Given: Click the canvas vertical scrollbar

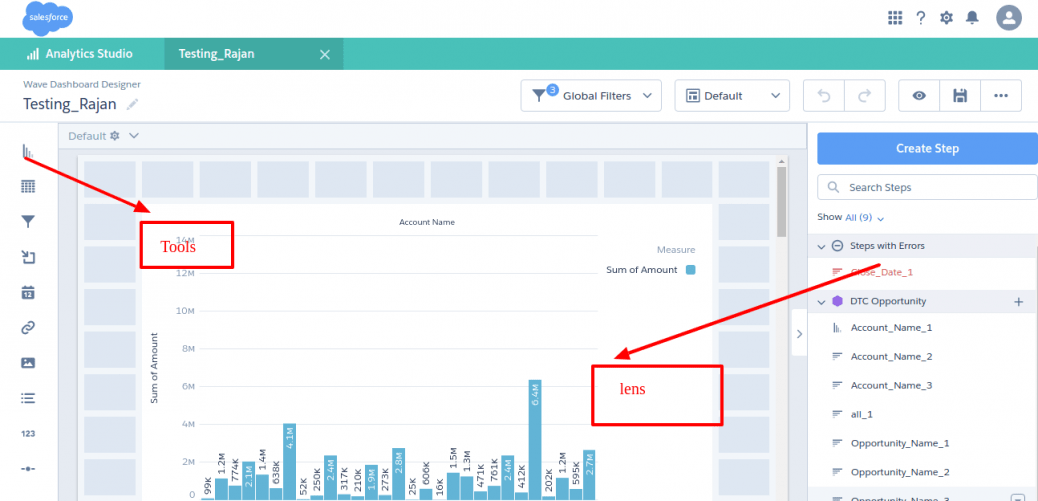Looking at the screenshot, I should [781, 201].
